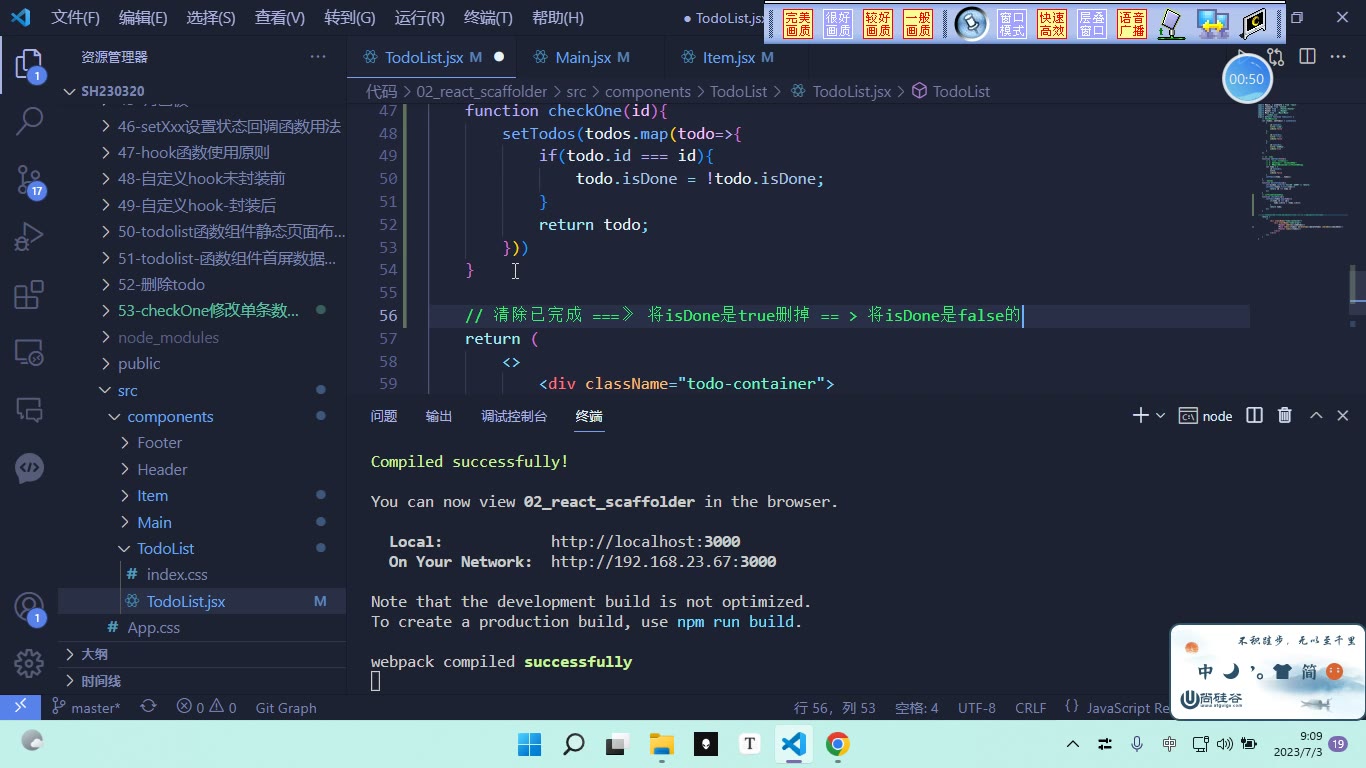Kill terminal with trash icon
1366x768 pixels.
tap(1285, 416)
